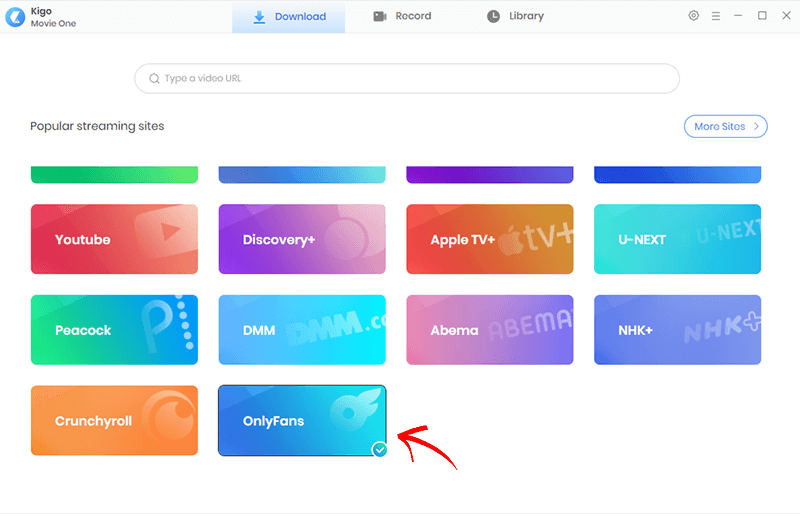Choose the Abema streaming tile
Screen dimensions: 800x514
489,330
